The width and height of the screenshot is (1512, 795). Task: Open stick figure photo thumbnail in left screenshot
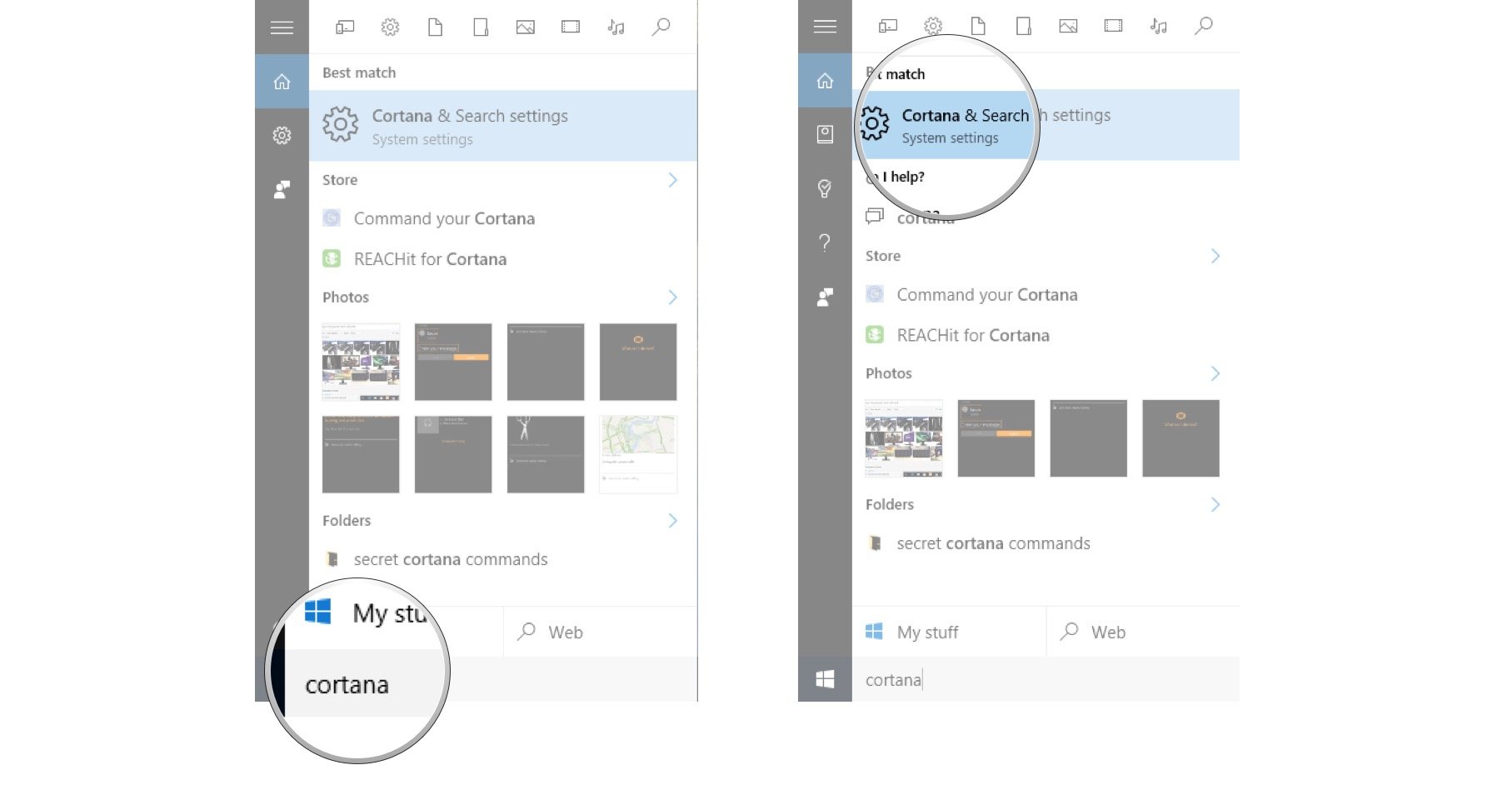tap(546, 454)
